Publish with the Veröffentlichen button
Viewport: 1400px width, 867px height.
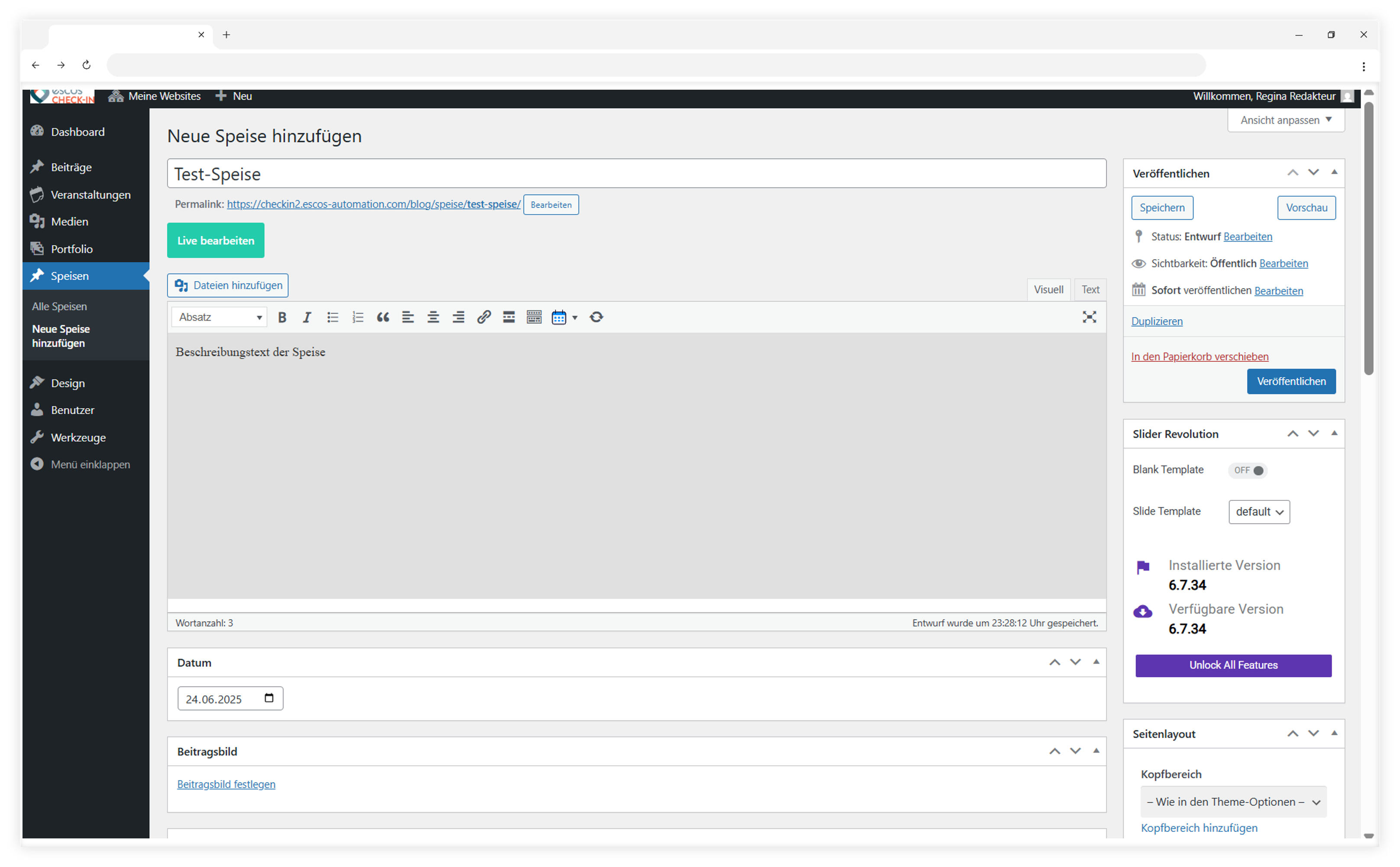[x=1291, y=381]
